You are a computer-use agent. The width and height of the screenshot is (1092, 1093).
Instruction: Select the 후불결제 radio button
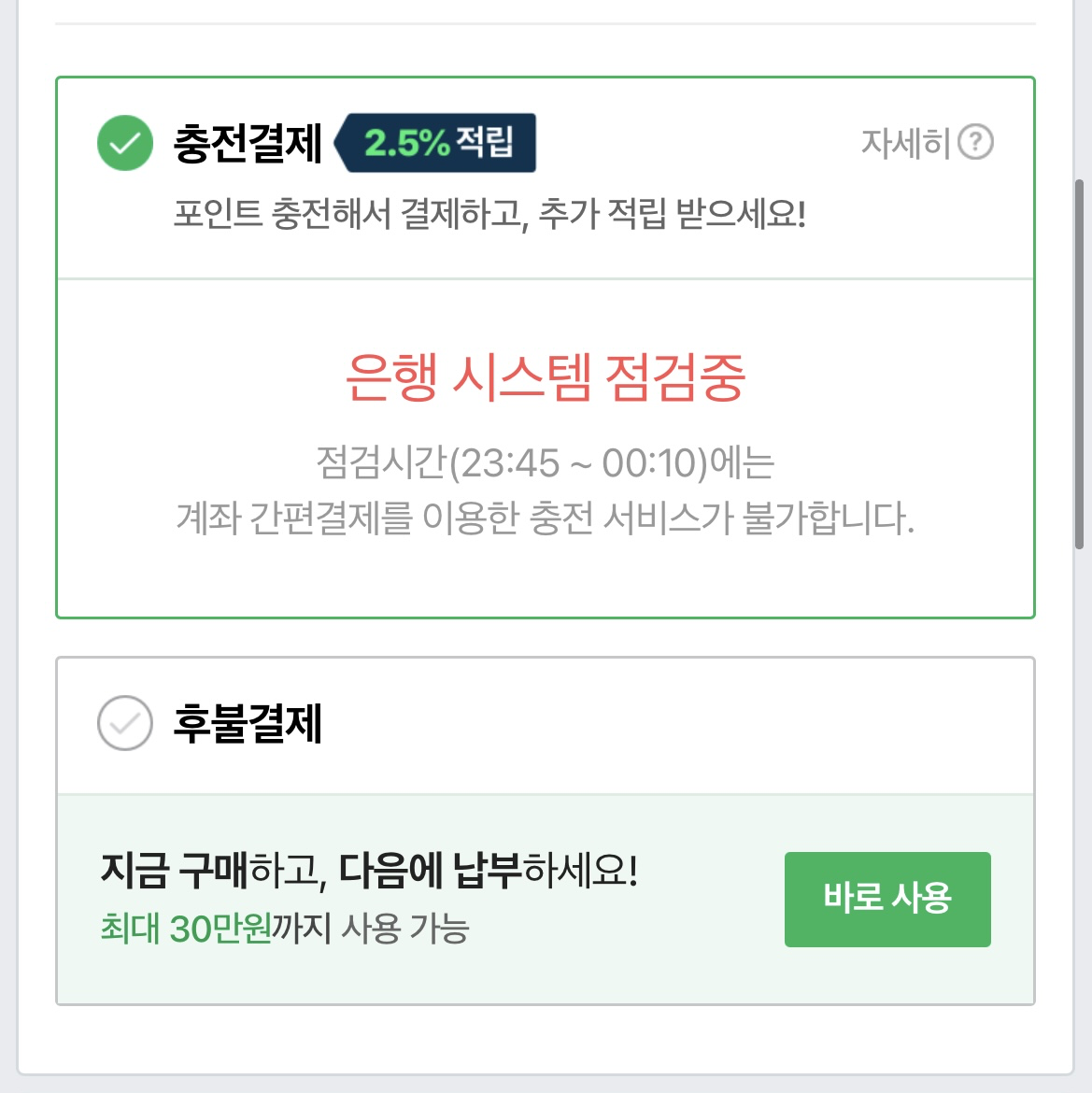[125, 723]
